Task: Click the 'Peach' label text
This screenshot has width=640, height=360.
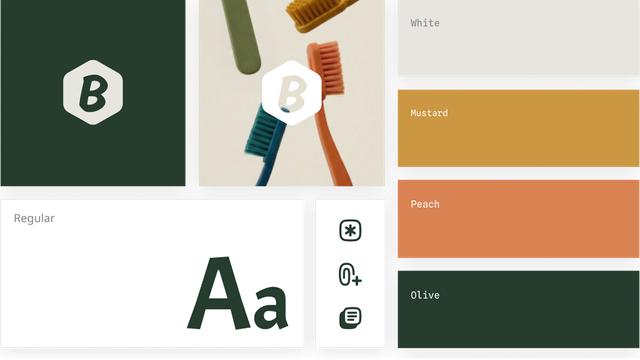Action: click(425, 204)
